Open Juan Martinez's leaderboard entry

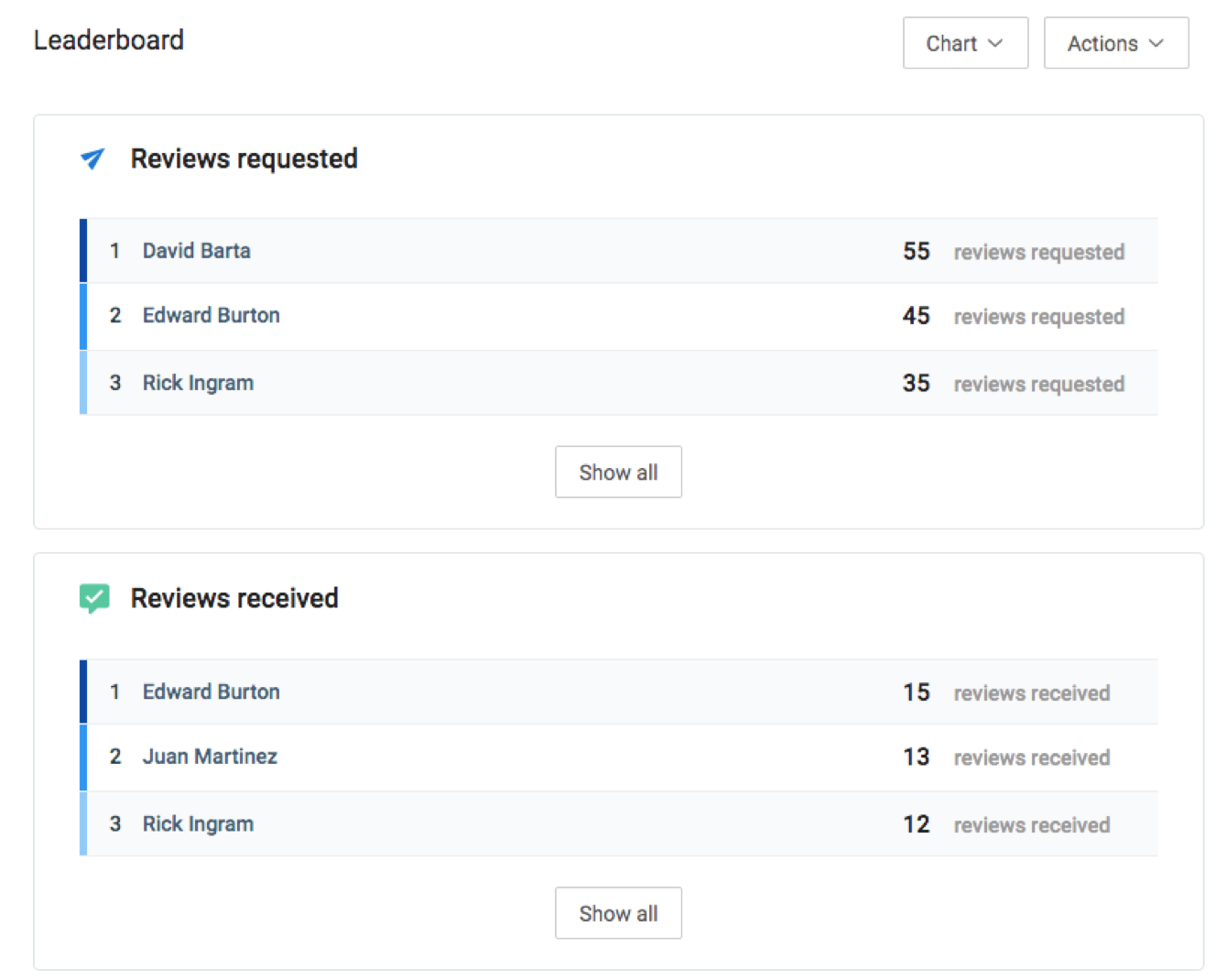210,757
